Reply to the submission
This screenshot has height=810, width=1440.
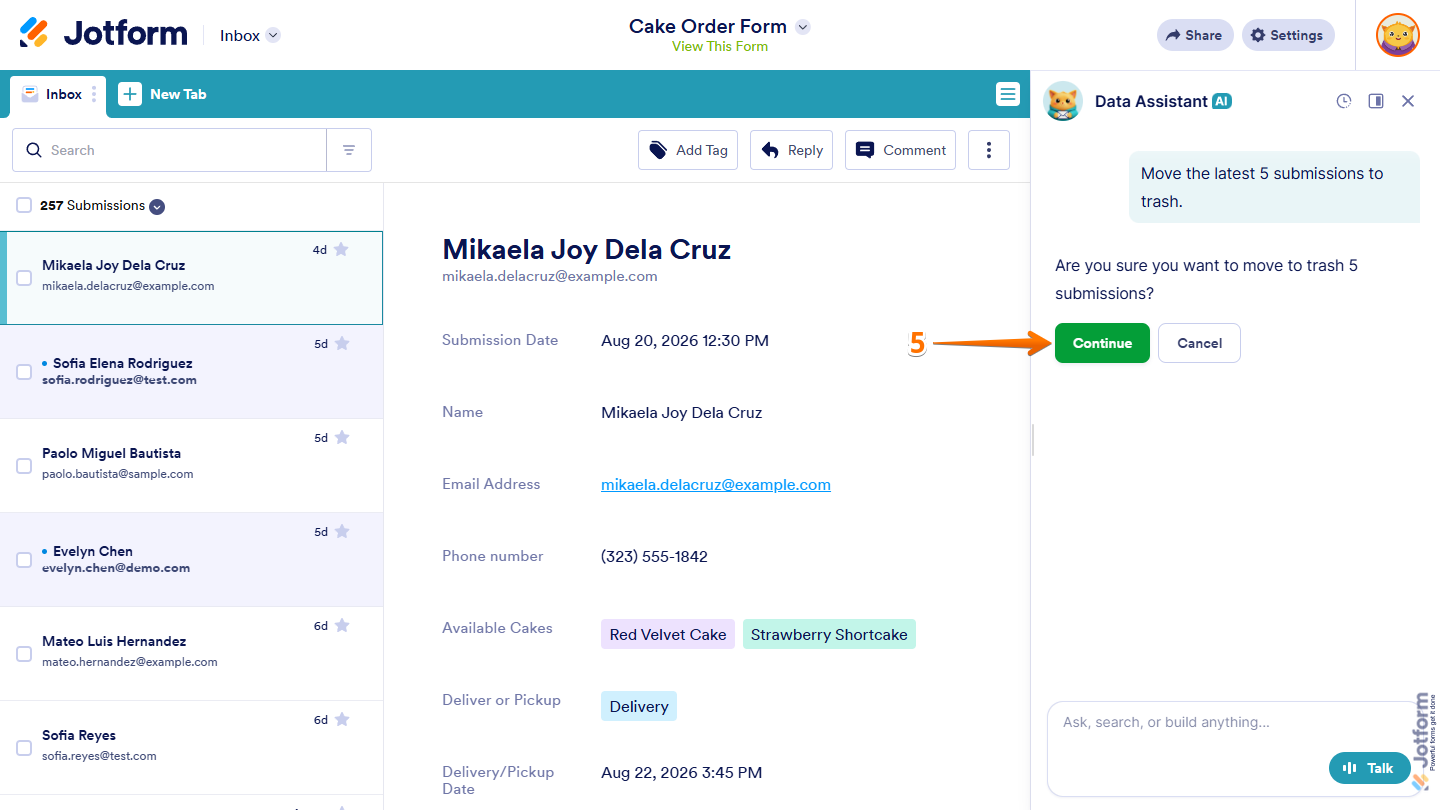click(791, 150)
